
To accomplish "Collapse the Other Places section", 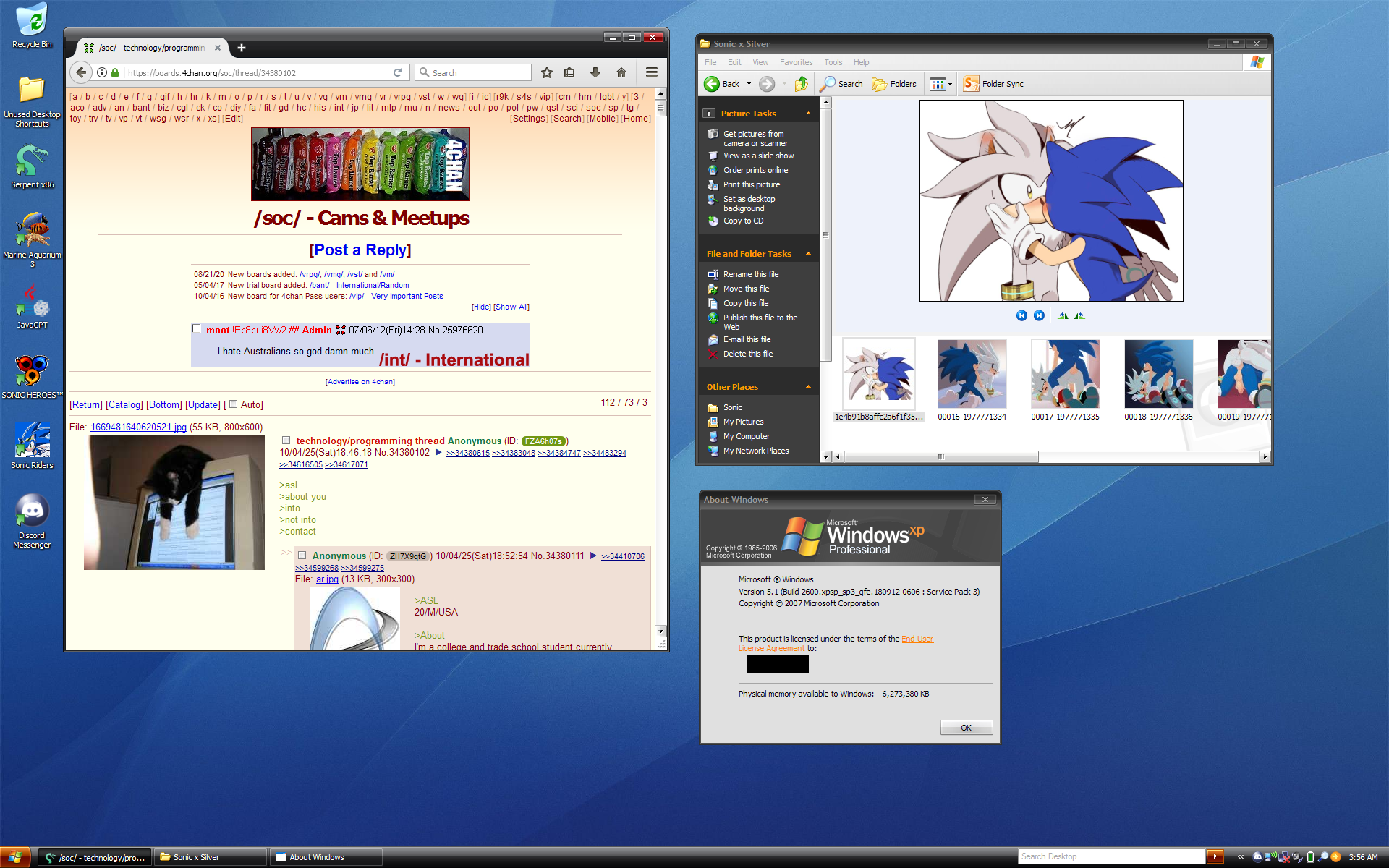I will tap(808, 387).
